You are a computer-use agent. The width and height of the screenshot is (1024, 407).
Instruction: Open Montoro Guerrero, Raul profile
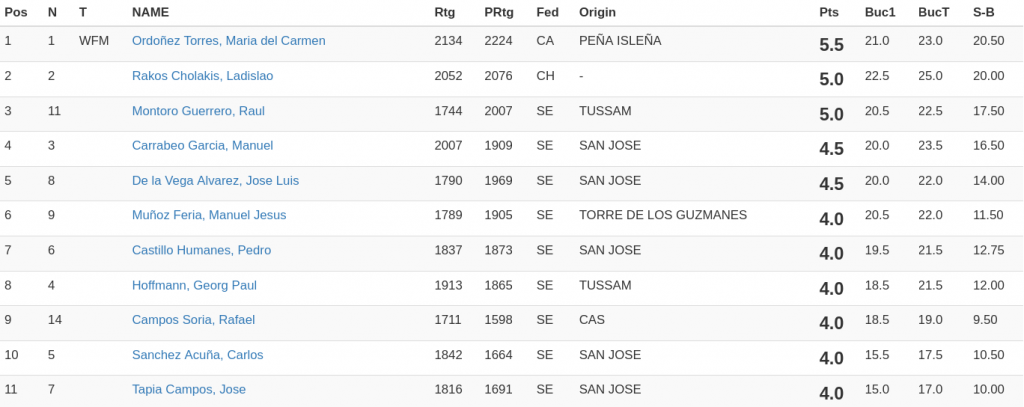tap(198, 111)
